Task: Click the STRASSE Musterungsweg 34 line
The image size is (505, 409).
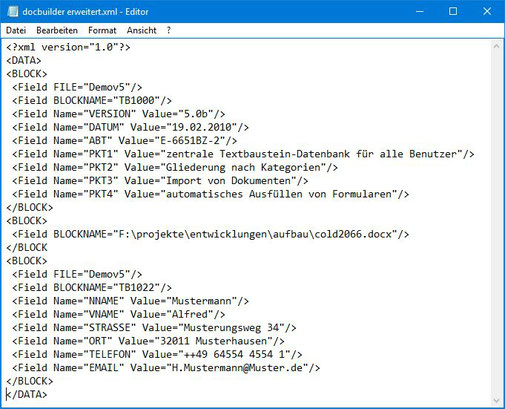Action: pos(154,328)
